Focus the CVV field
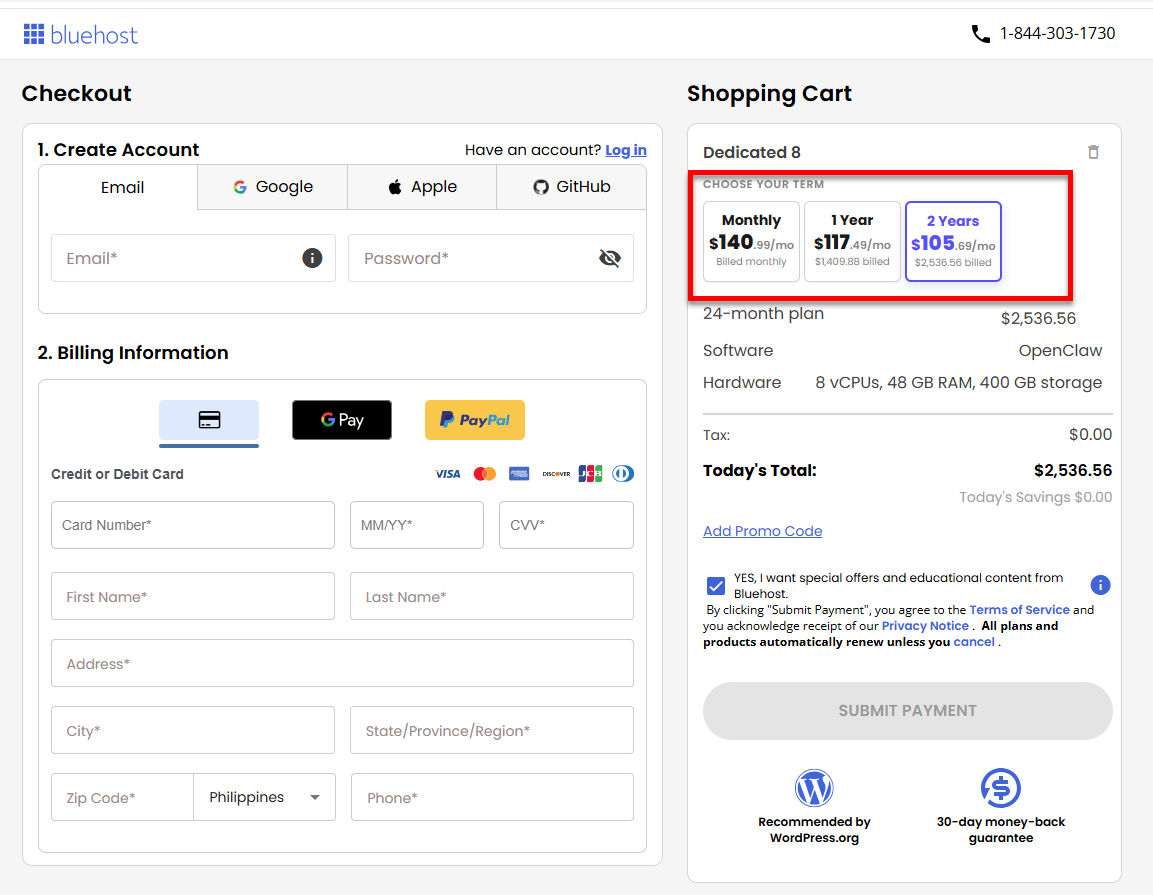 566,525
